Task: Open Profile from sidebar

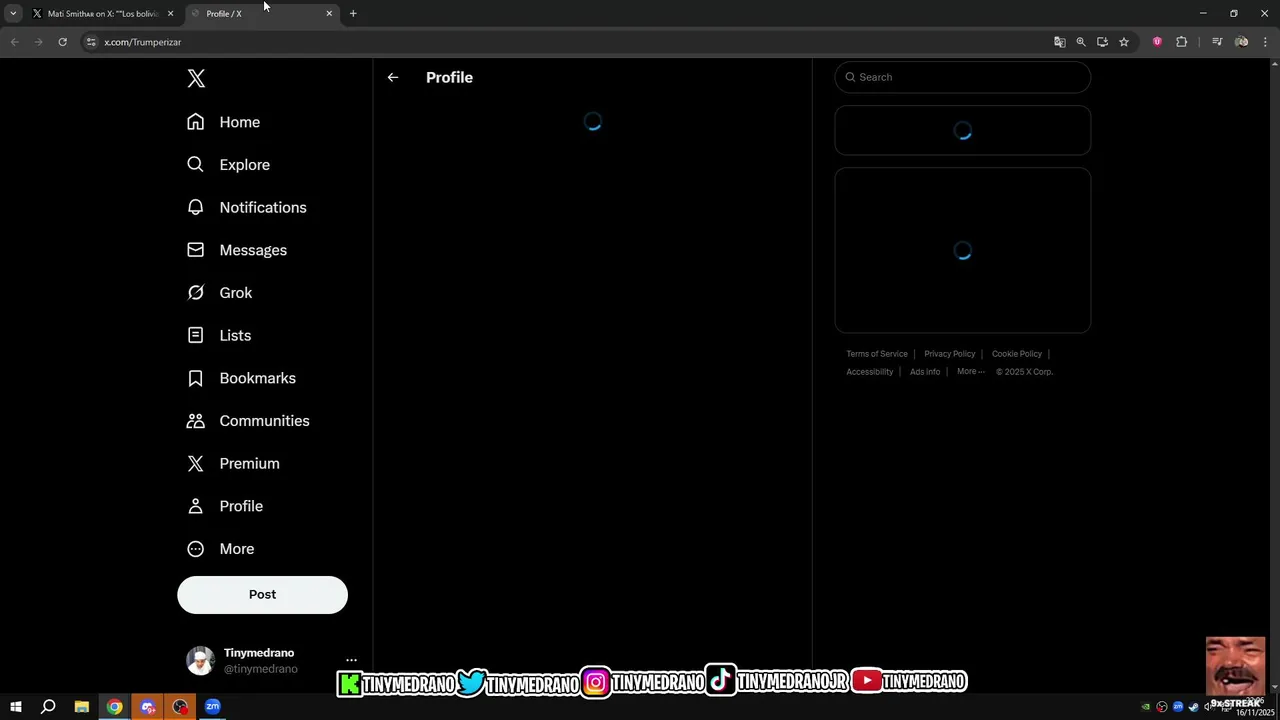Action: 225,506
